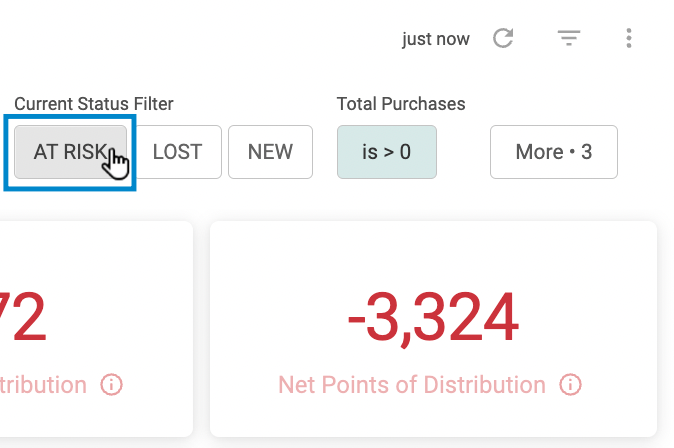The height and width of the screenshot is (448, 674).
Task: Select the left tile showing 72
Action: 96,329
